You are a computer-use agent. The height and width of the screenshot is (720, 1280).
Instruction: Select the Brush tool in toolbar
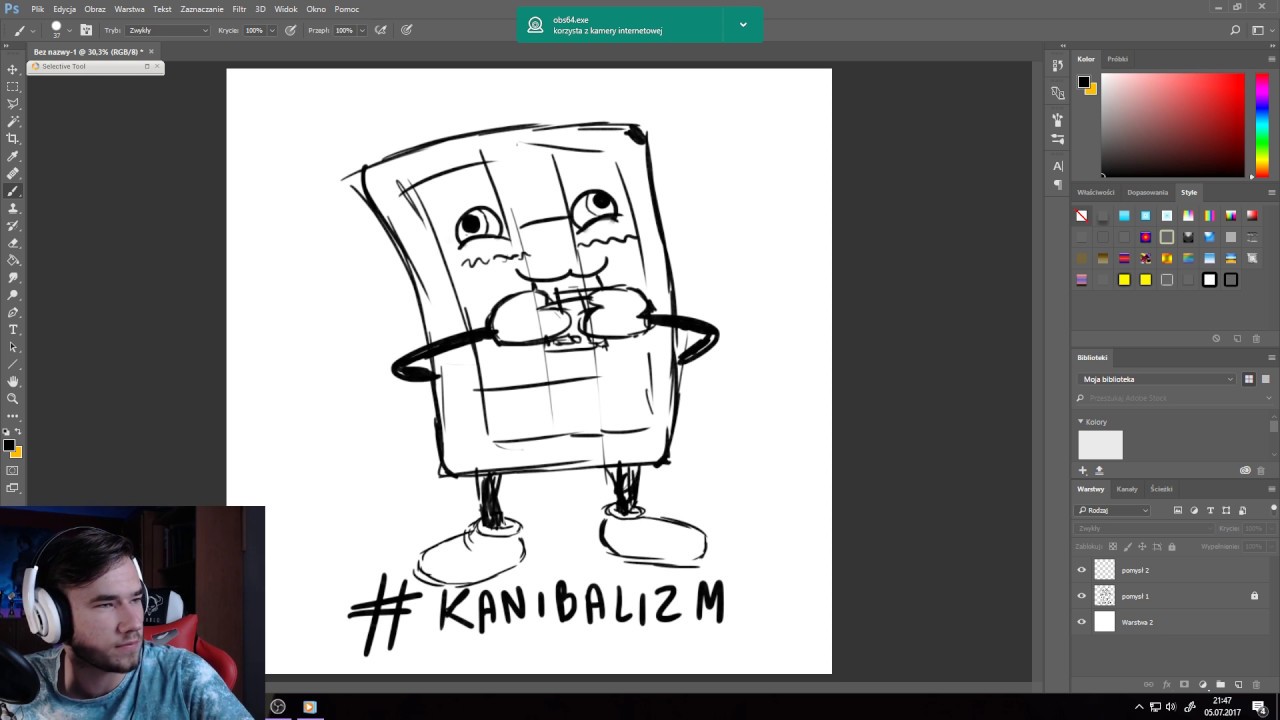coord(13,190)
